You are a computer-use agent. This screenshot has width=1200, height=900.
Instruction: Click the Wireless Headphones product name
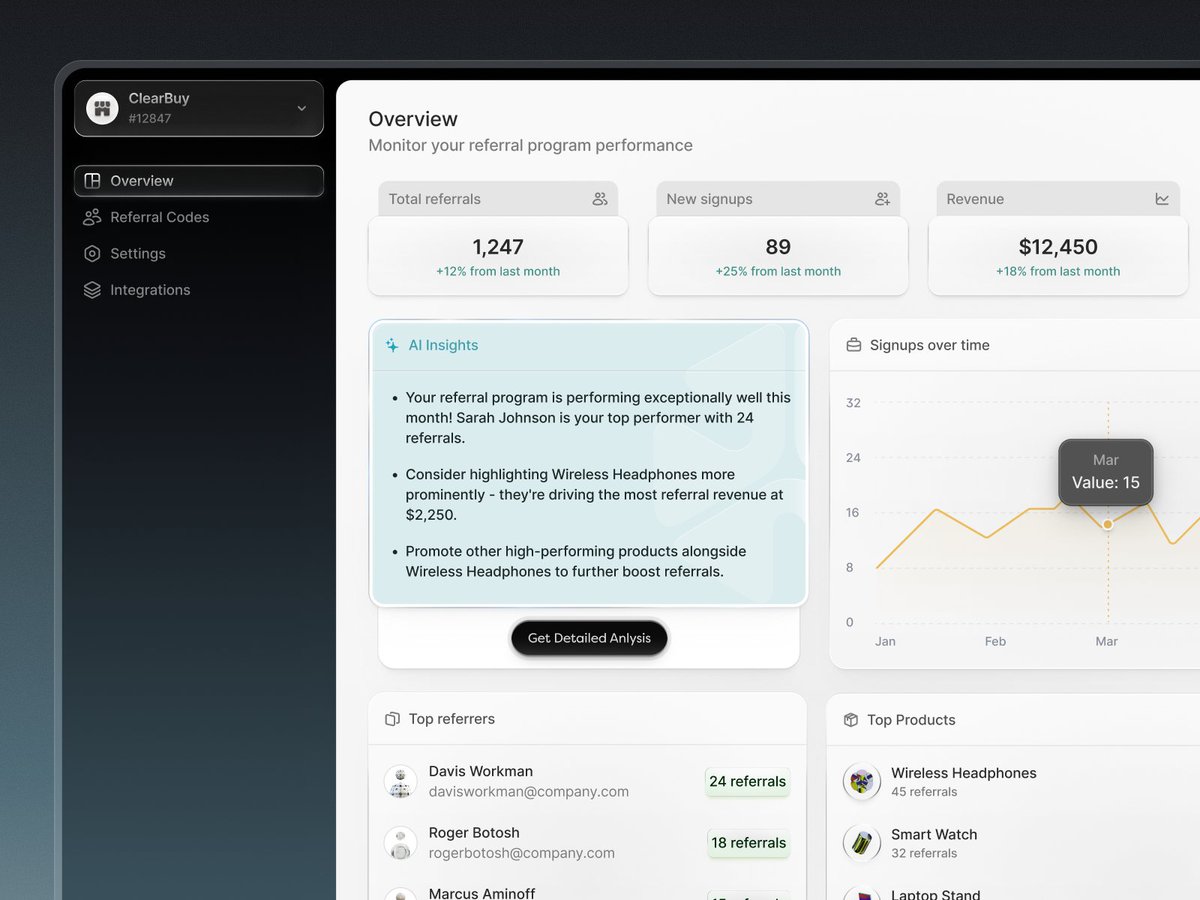pyautogui.click(x=964, y=773)
